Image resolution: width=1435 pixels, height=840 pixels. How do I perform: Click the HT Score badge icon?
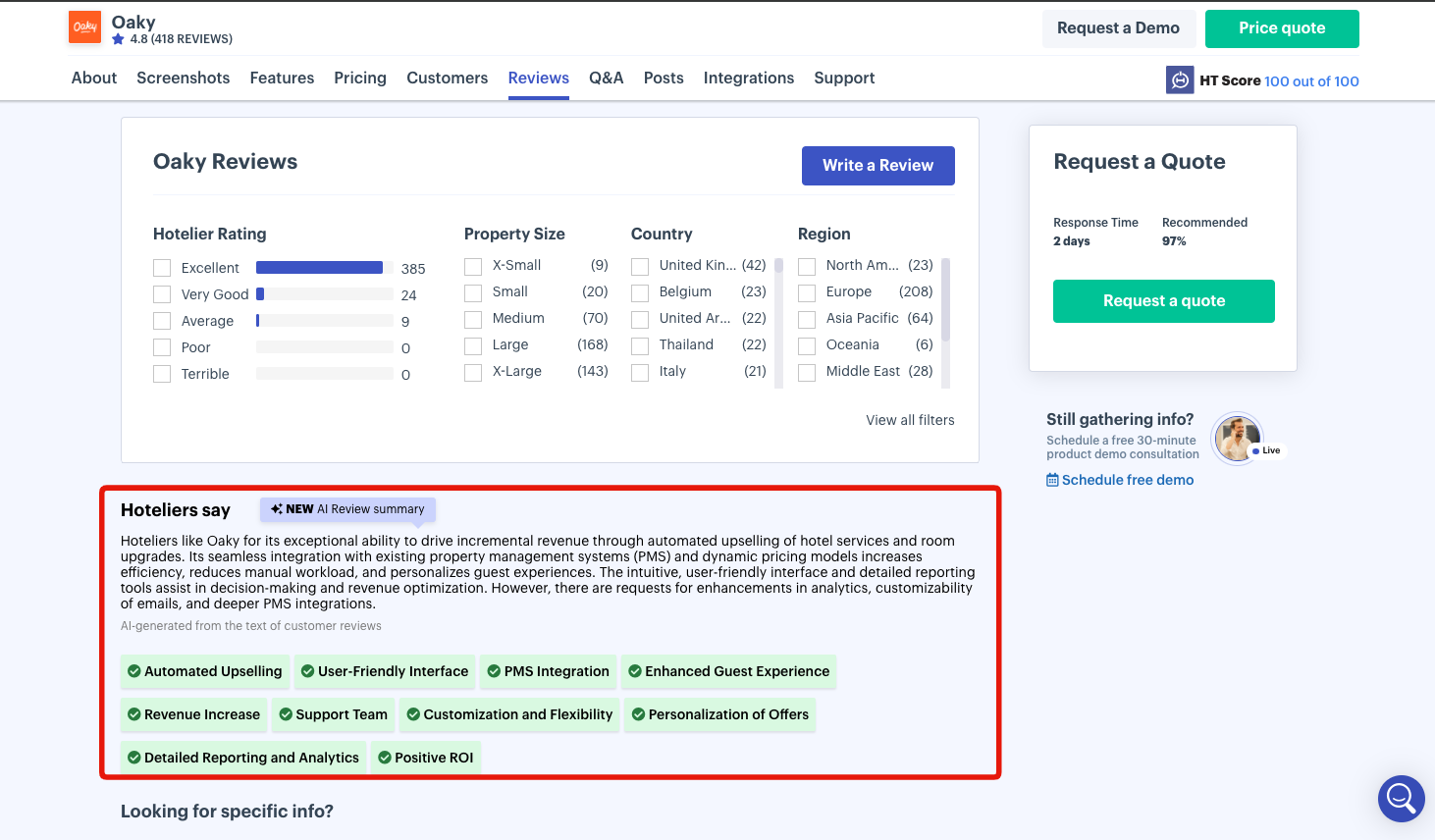[x=1180, y=80]
